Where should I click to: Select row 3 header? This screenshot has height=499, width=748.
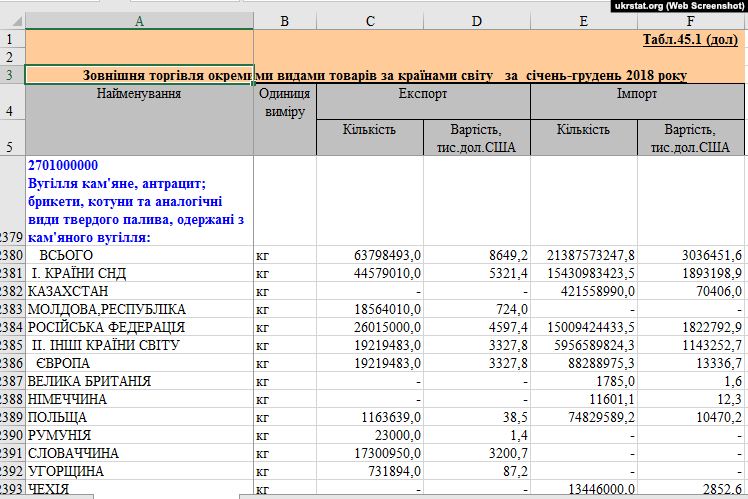(x=12, y=75)
